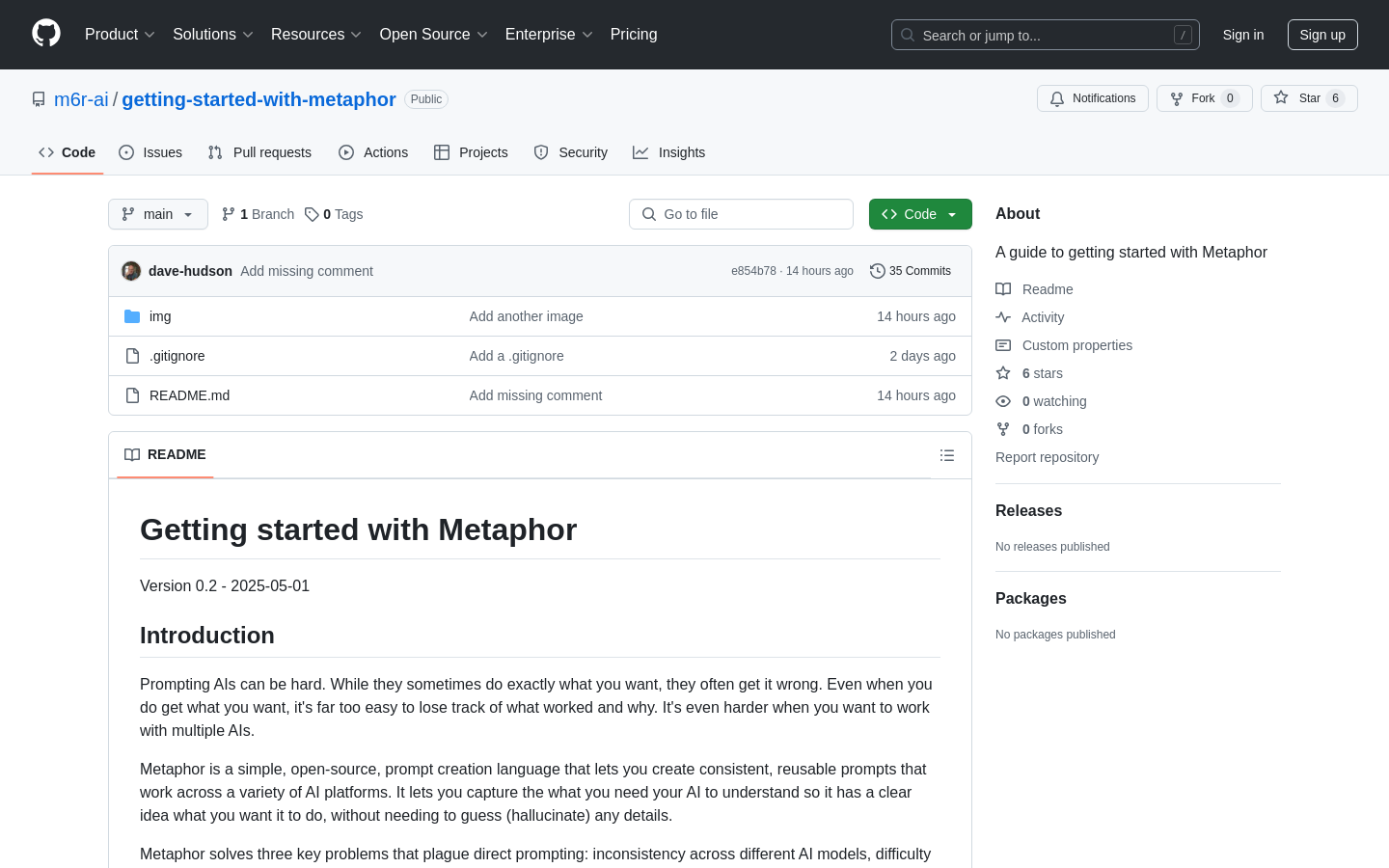Open the m6r-ai owner link

click(81, 99)
